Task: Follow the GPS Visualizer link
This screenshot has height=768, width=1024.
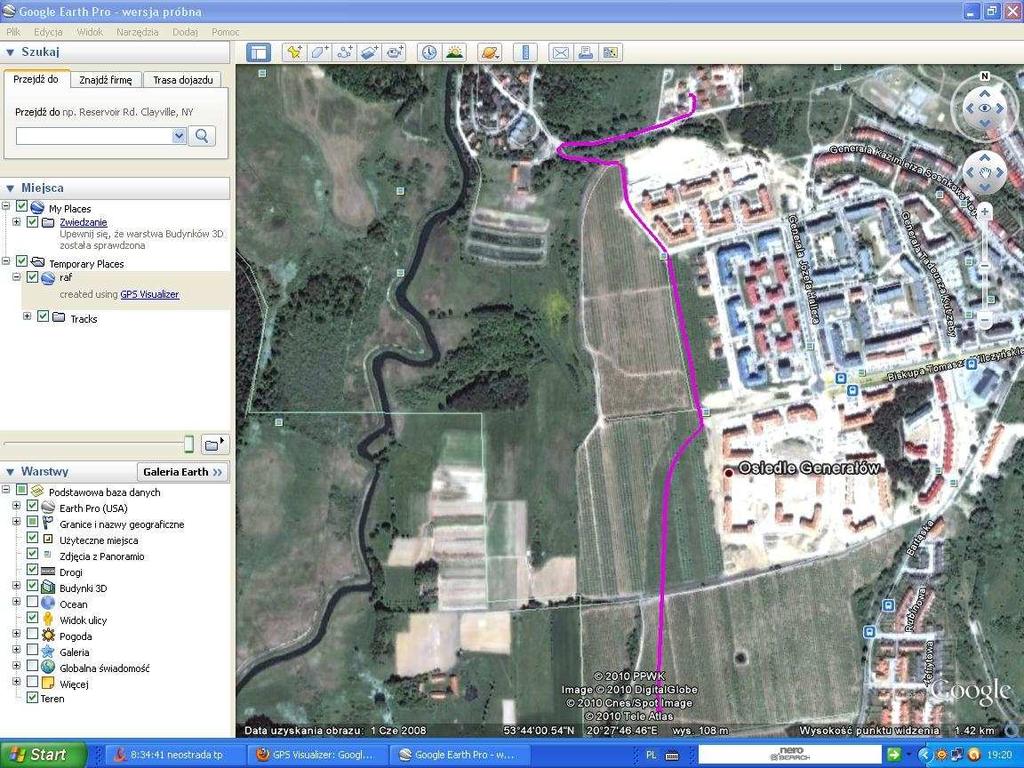Action: 150,295
